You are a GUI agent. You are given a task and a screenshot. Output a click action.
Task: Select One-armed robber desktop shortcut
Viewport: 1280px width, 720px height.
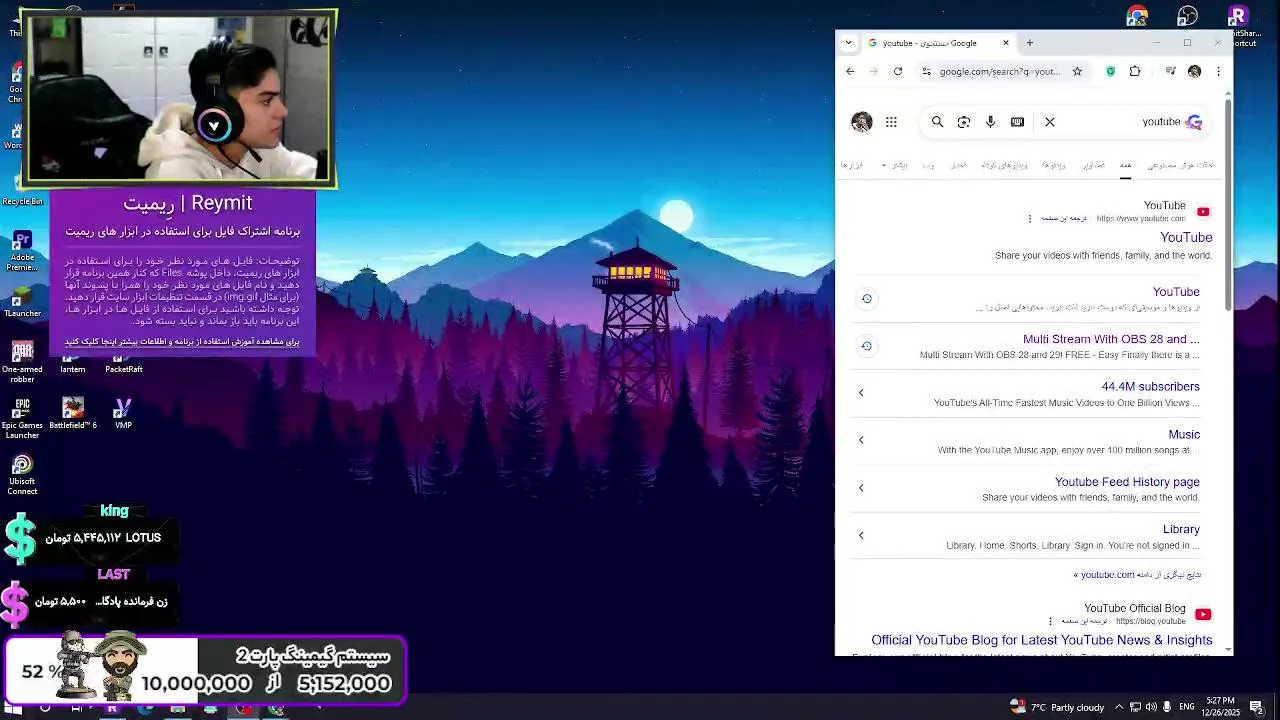(x=22, y=362)
